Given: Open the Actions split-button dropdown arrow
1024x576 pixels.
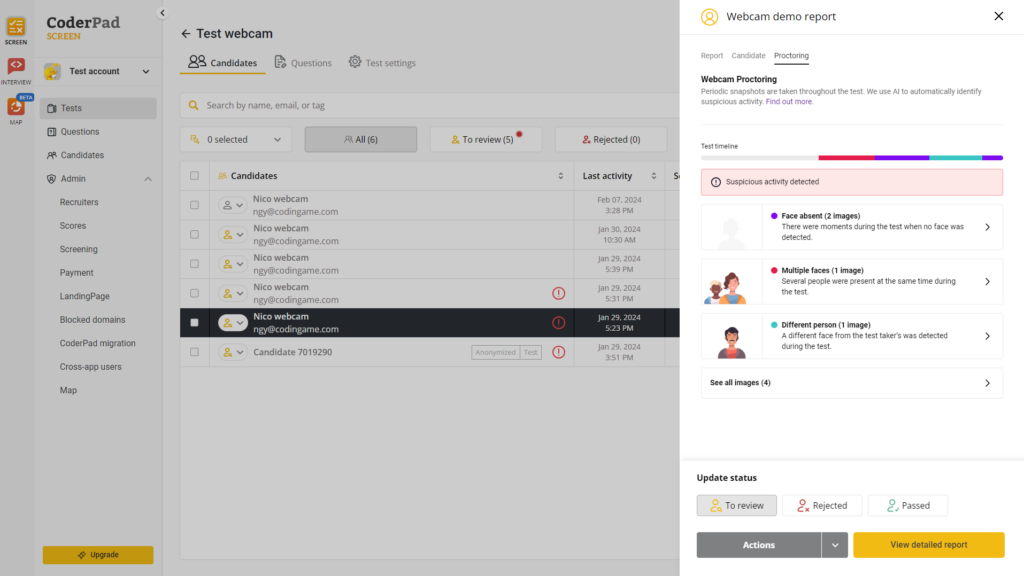Looking at the screenshot, I should click(835, 545).
